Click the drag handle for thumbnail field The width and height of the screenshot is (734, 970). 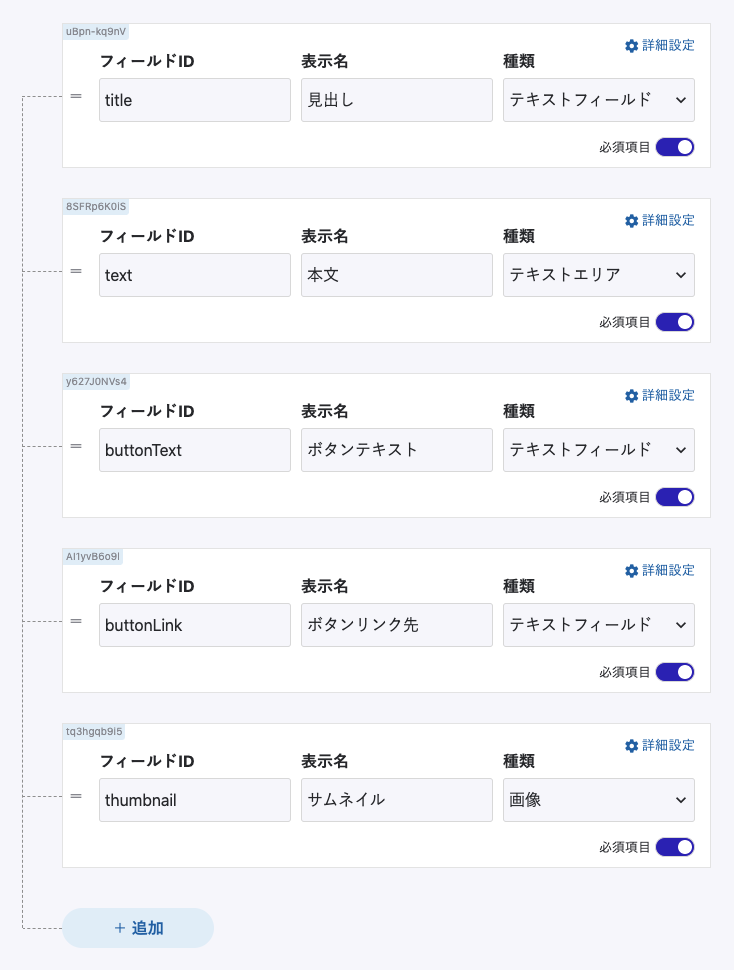76,796
